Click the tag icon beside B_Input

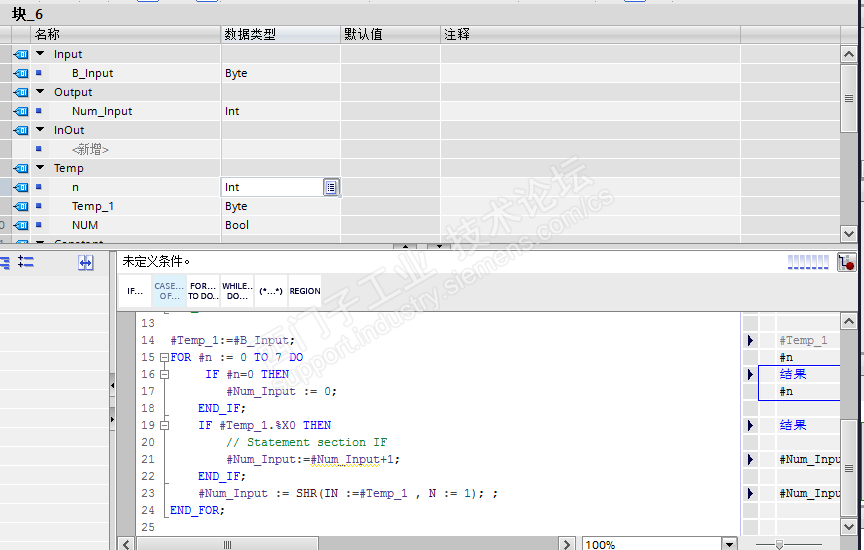point(21,73)
